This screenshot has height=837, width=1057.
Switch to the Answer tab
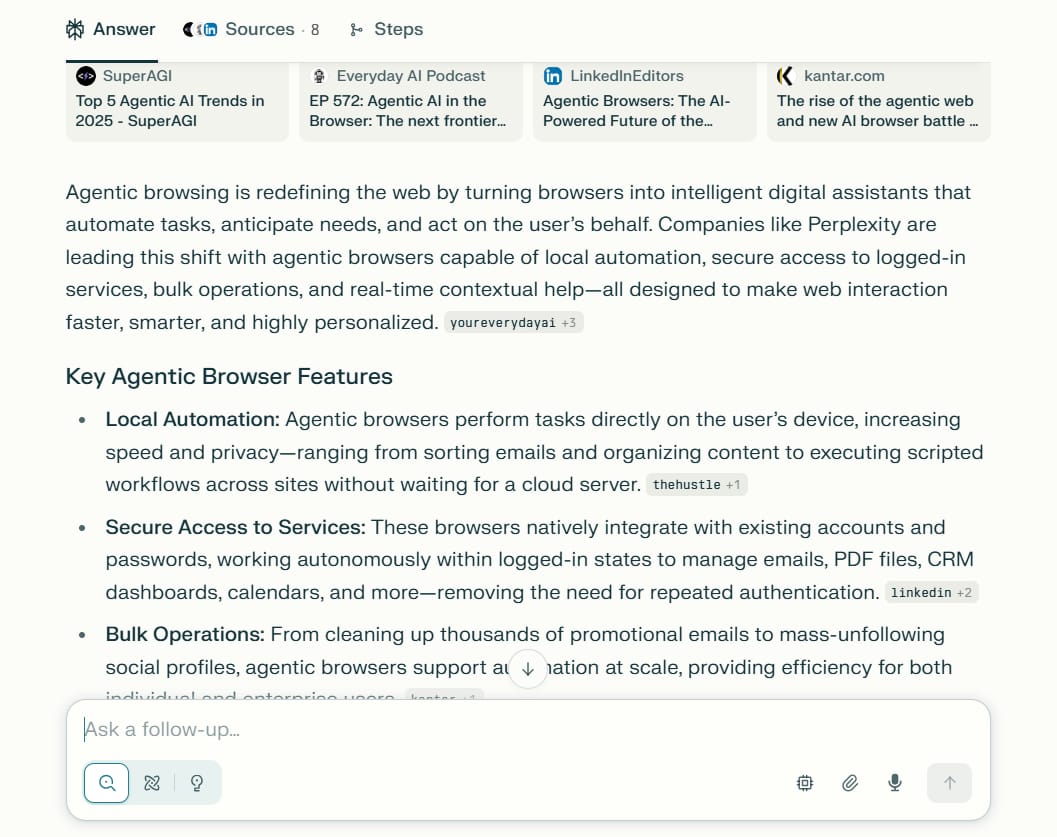coord(111,30)
